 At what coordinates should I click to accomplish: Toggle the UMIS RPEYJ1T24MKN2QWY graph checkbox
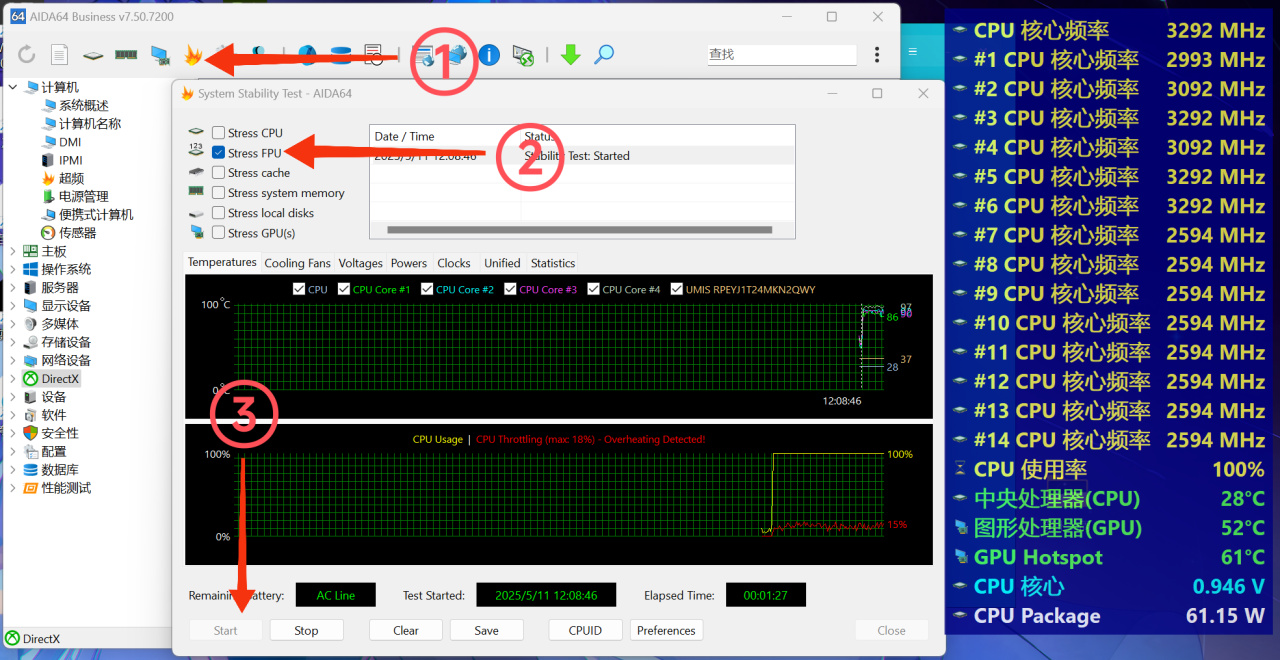[x=677, y=289]
